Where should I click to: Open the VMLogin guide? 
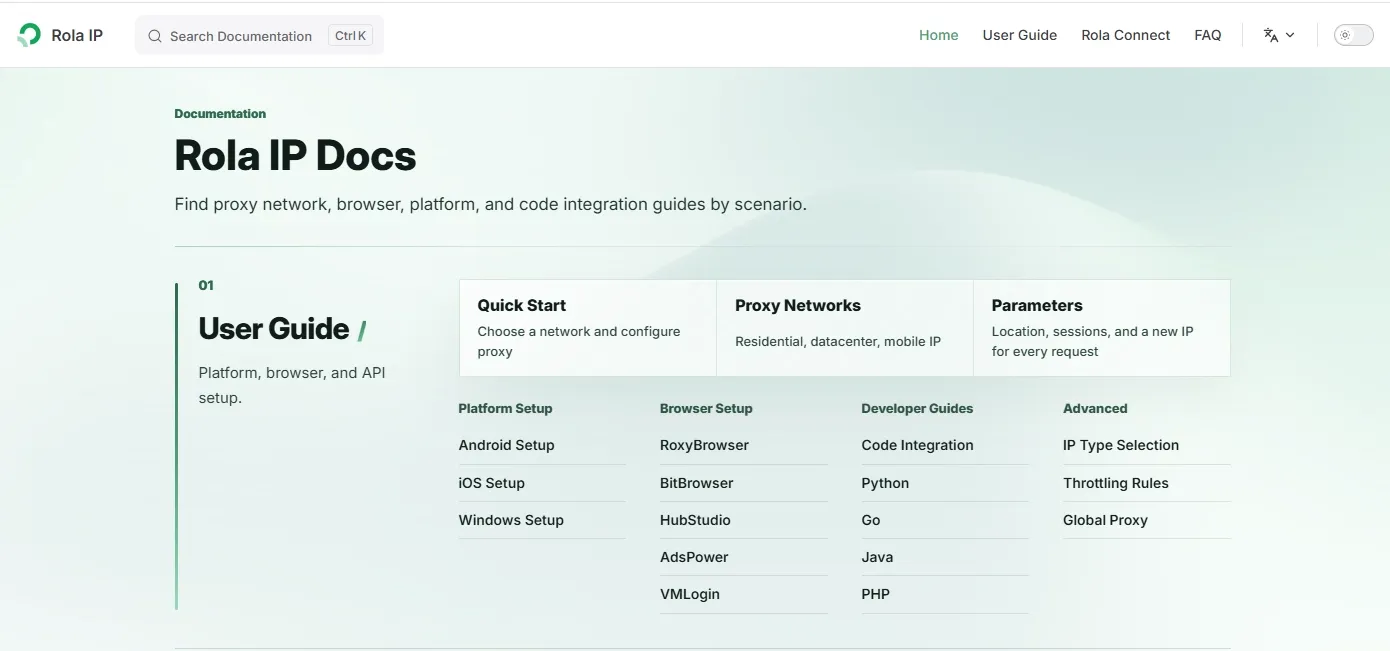point(690,594)
